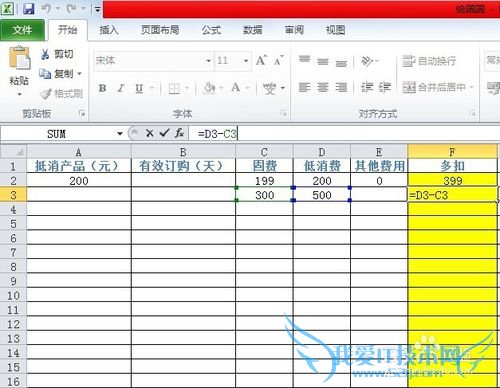Switch to the 公式 tab
This screenshot has width=500, height=388.
tap(211, 30)
